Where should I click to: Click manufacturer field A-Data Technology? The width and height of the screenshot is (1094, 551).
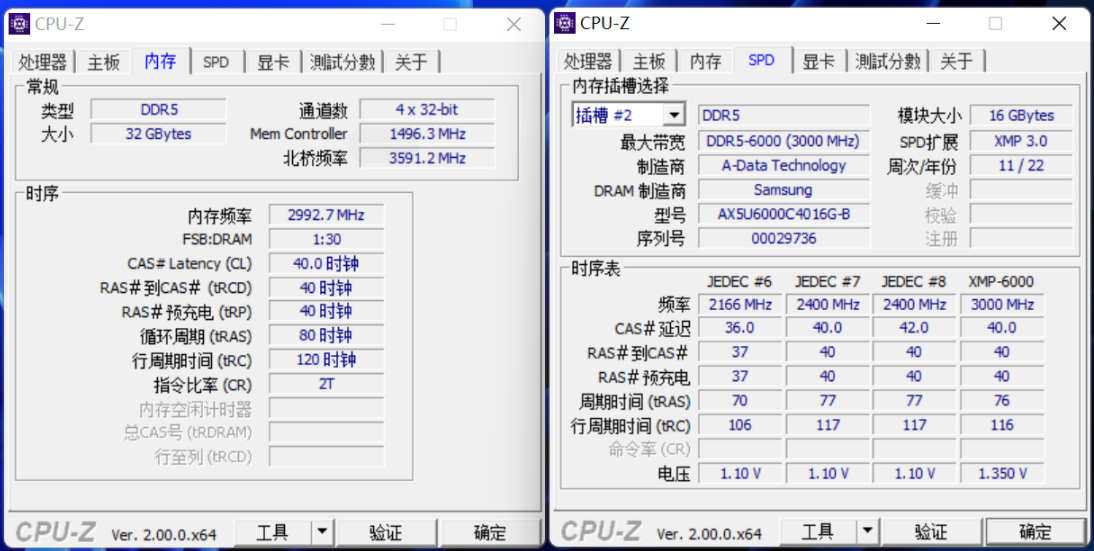pos(784,166)
